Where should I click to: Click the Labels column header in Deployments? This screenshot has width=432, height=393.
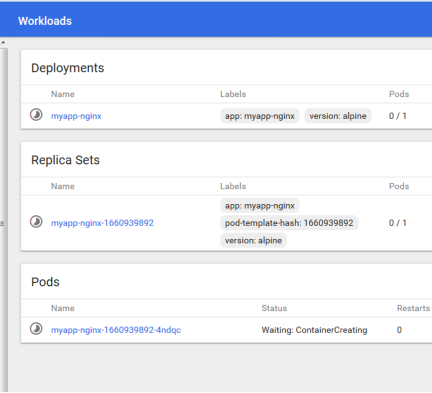tap(233, 94)
